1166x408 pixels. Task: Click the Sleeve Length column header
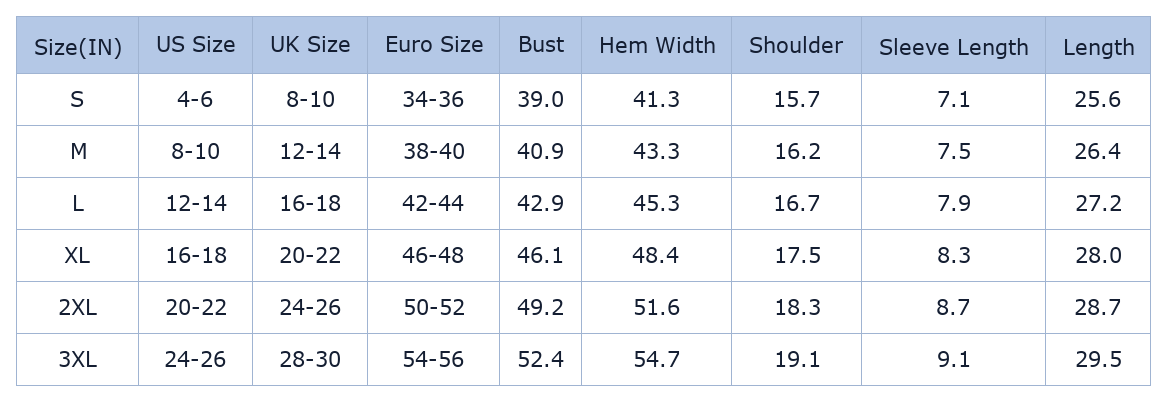(953, 47)
